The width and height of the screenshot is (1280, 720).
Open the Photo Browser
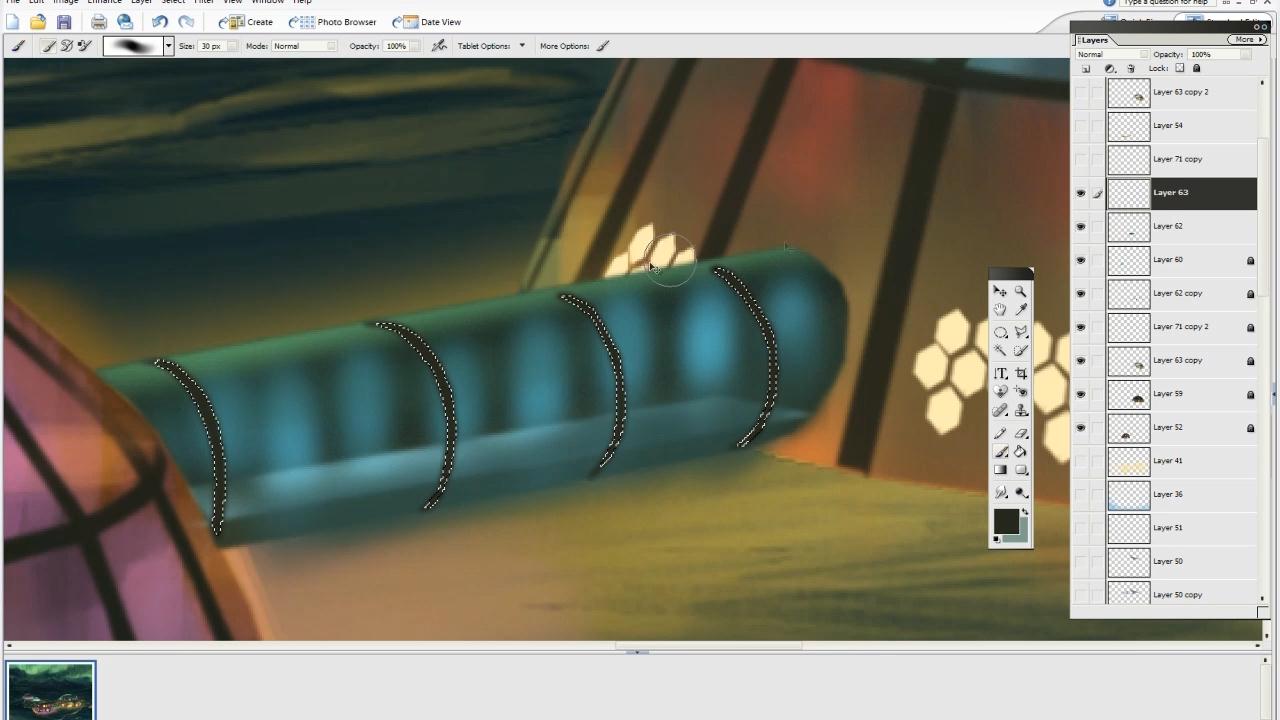click(333, 22)
